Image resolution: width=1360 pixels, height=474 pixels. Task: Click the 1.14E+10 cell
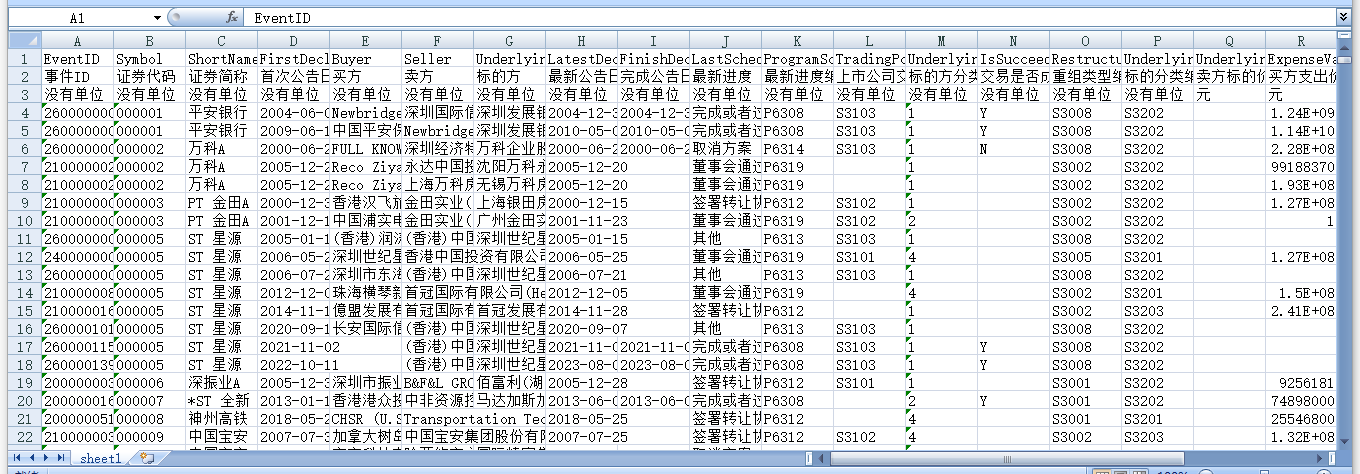pyautogui.click(x=1301, y=131)
